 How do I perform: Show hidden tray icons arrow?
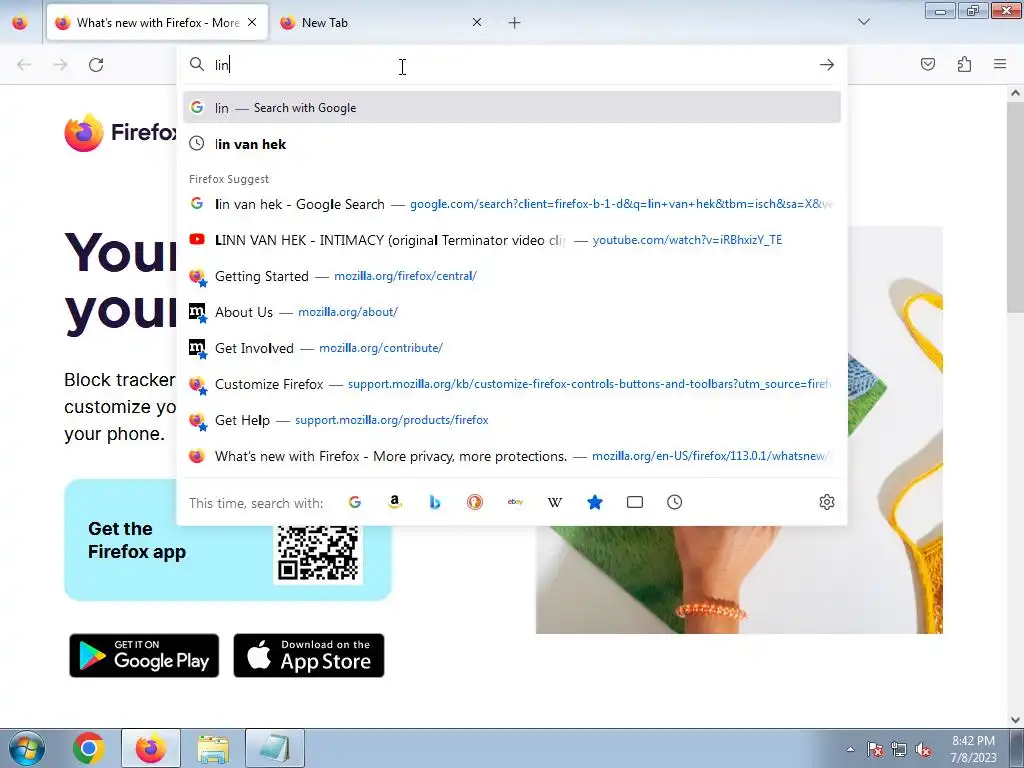850,749
